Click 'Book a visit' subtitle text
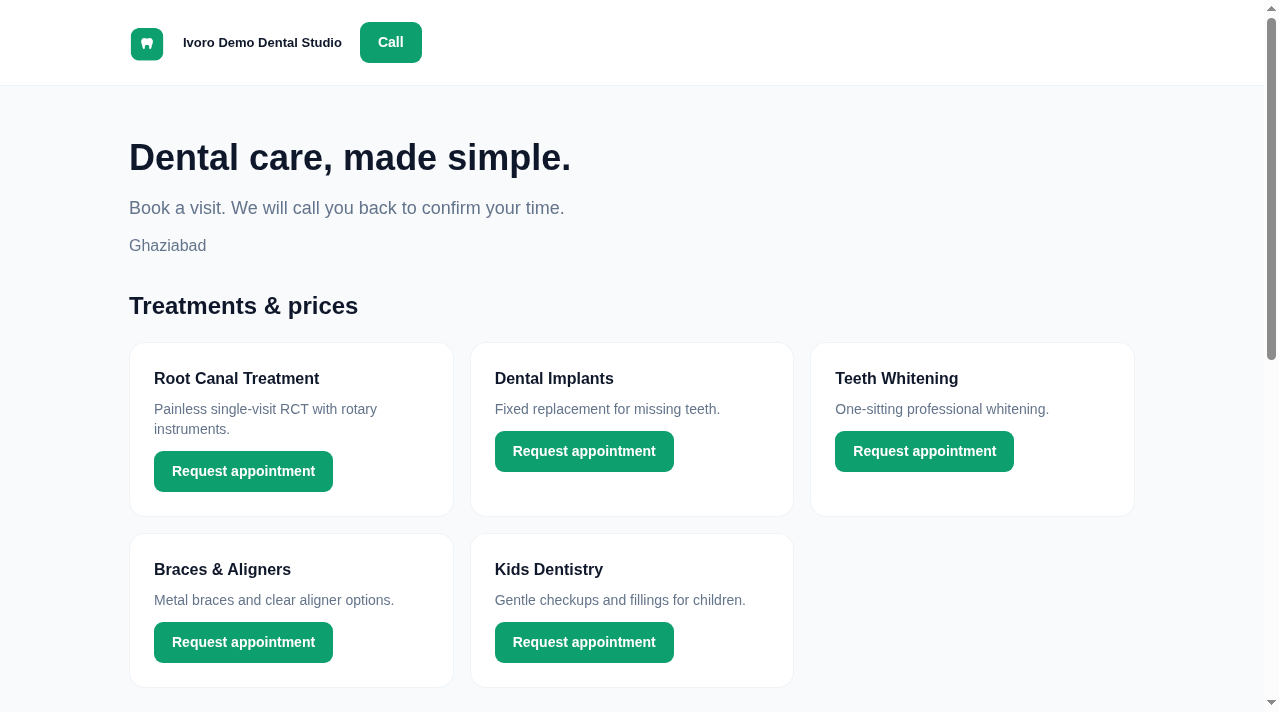The width and height of the screenshot is (1279, 712). click(x=347, y=208)
